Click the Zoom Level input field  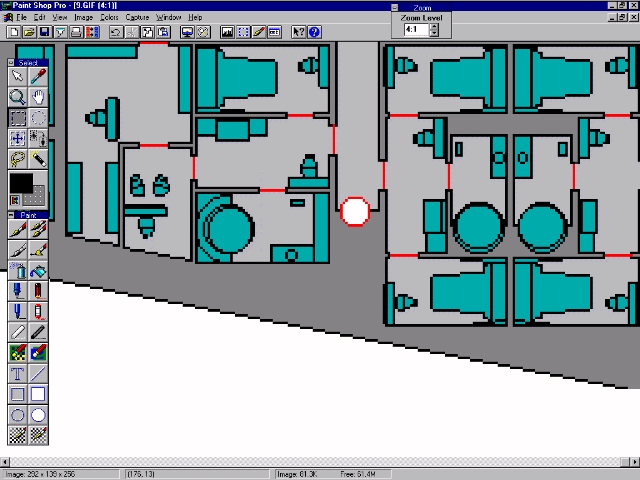415,29
